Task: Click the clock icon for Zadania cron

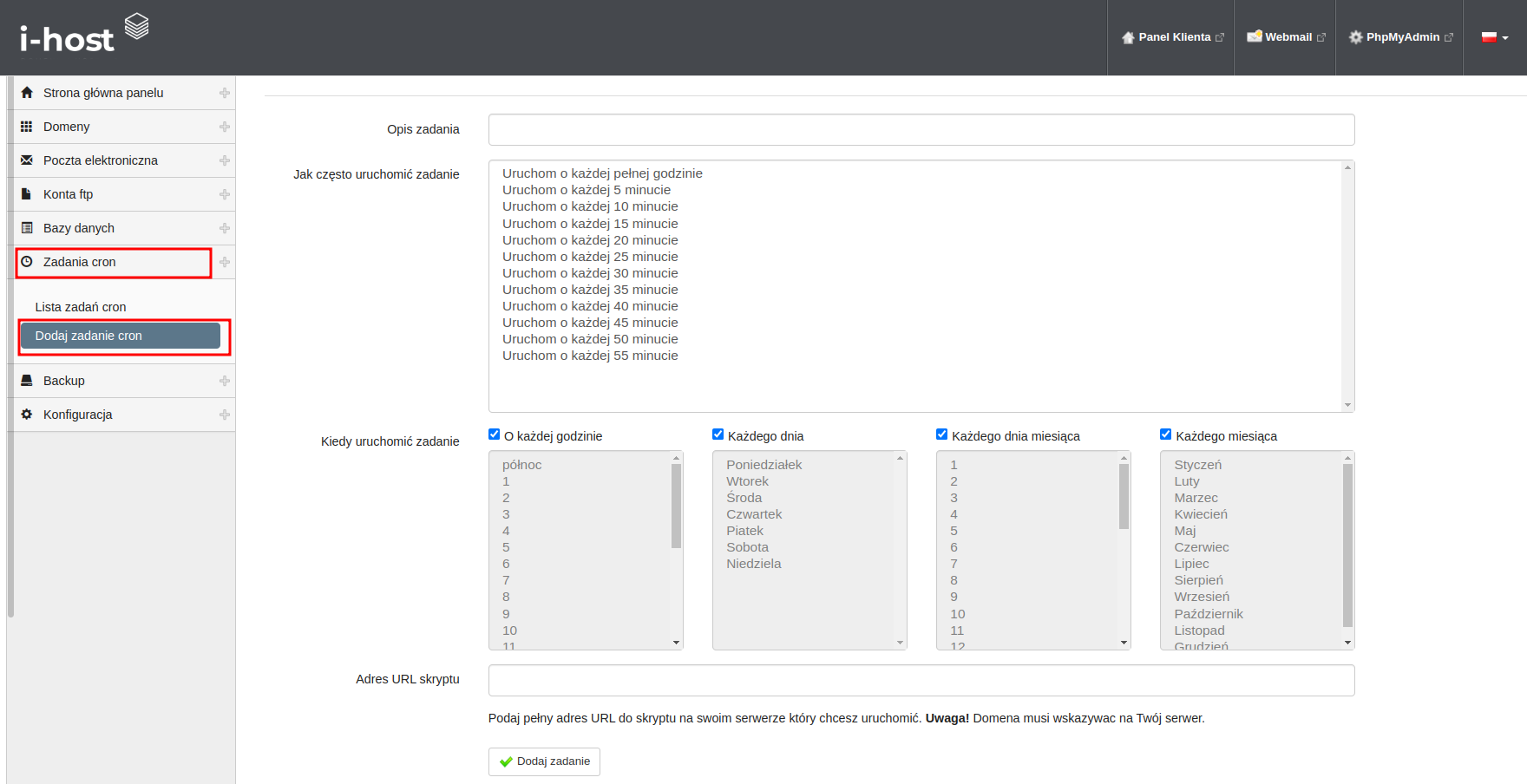Action: pos(27,262)
